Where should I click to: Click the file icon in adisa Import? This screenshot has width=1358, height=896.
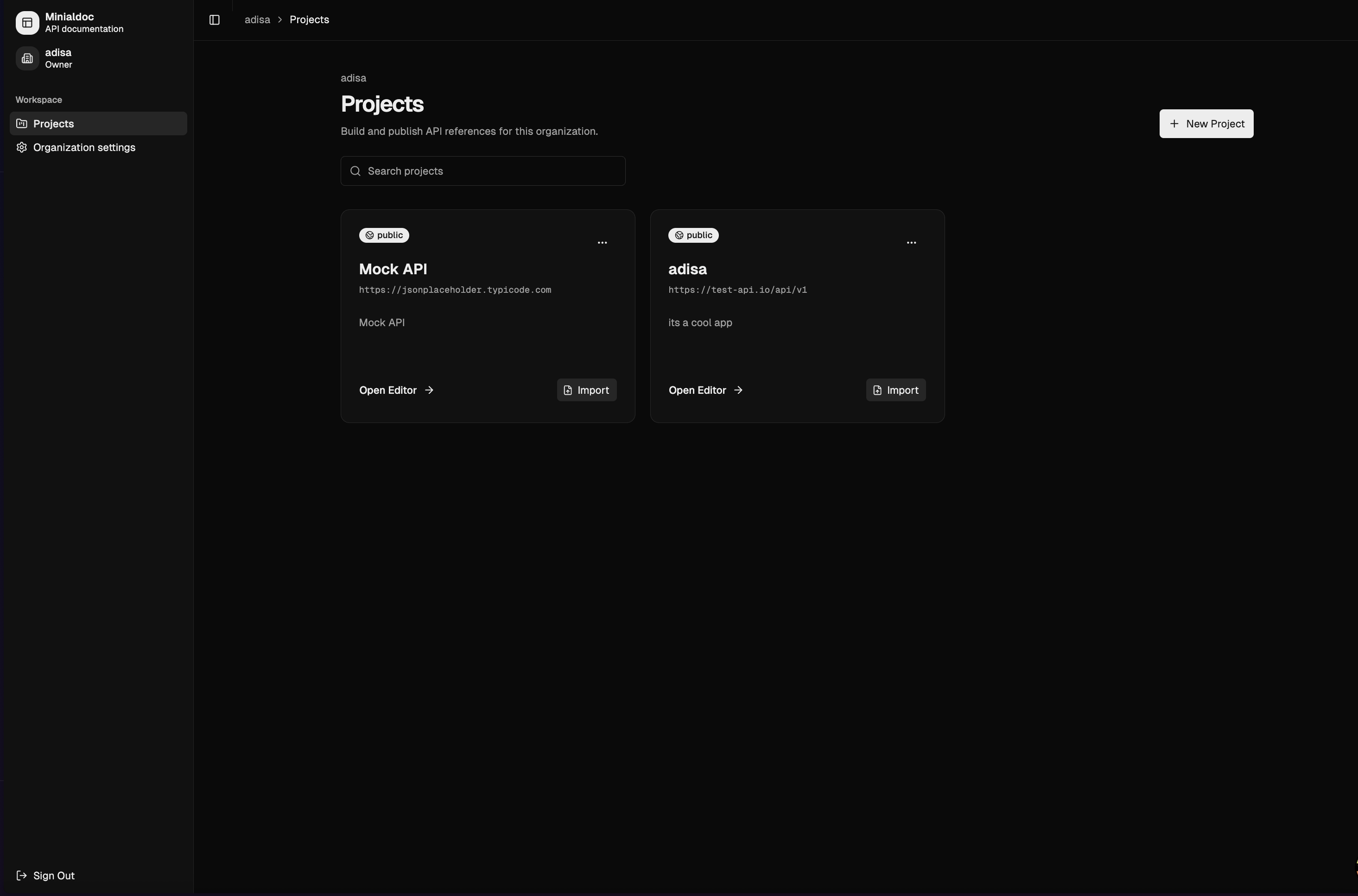[x=877, y=390]
